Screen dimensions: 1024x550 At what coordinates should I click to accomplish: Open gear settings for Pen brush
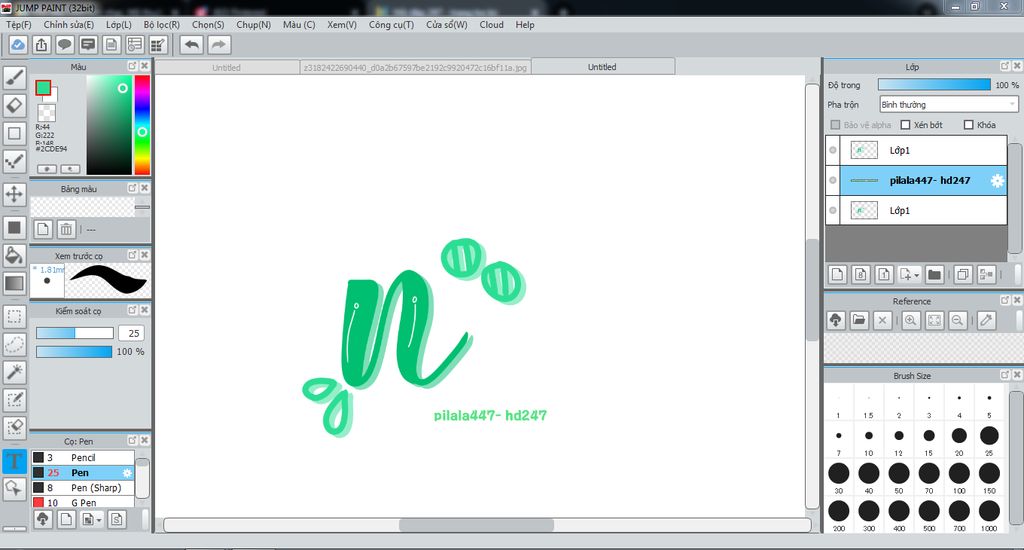pos(127,473)
